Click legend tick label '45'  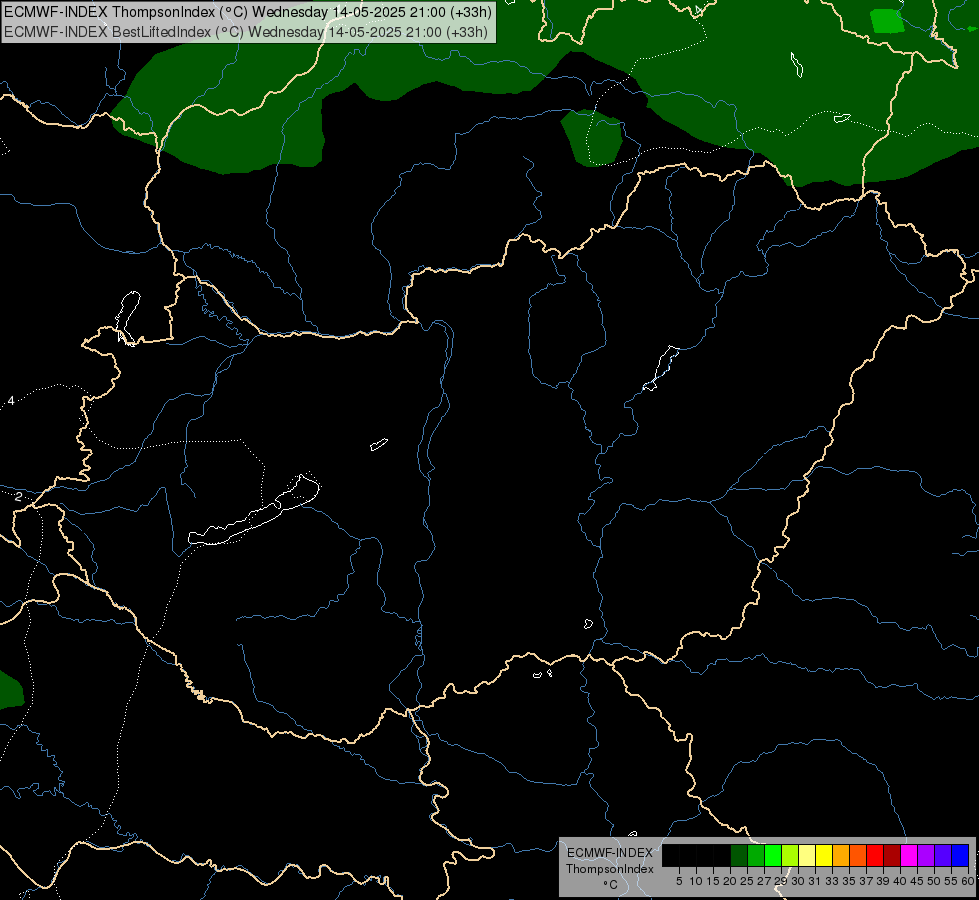point(917,881)
